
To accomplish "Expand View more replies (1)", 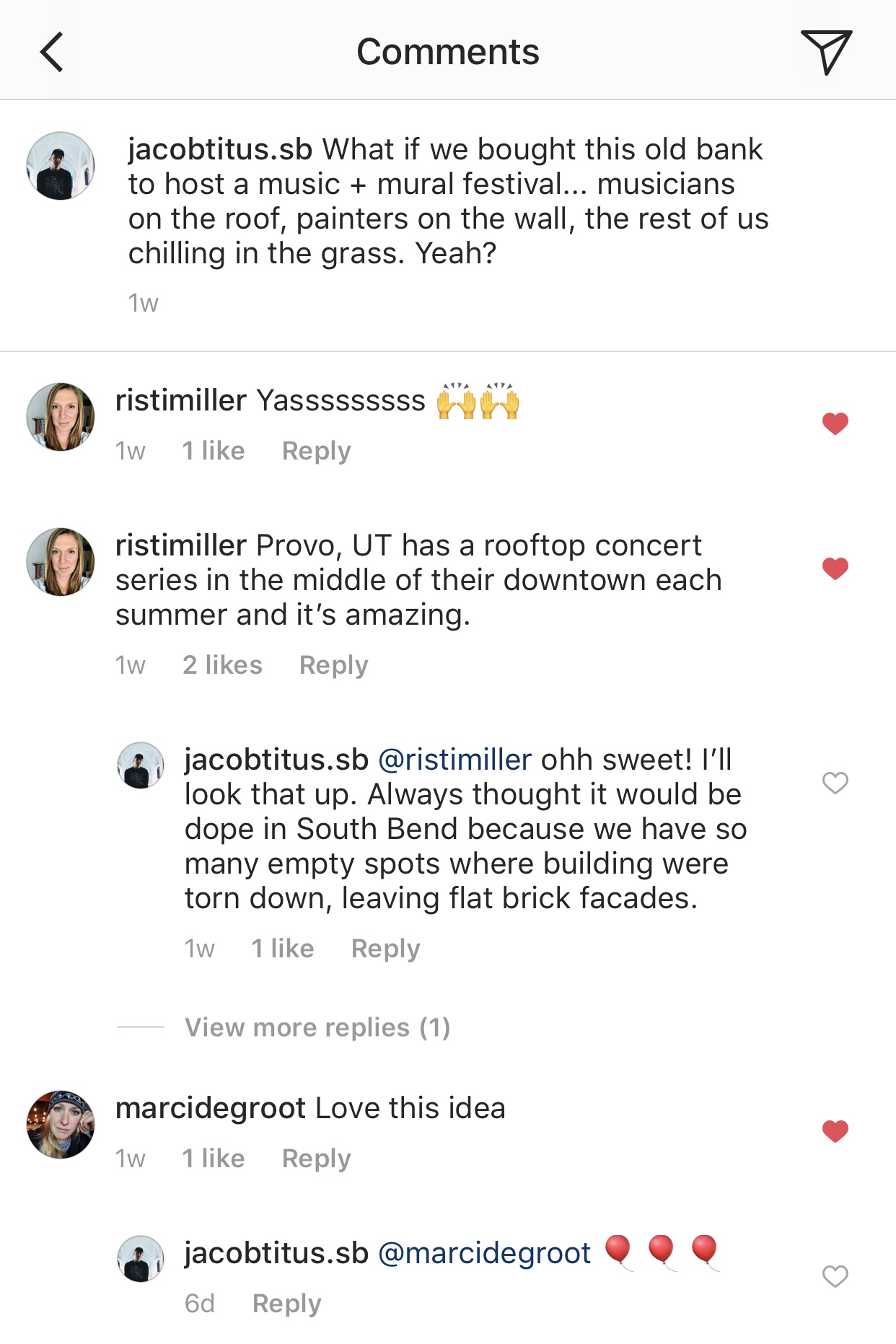I will point(317,1027).
